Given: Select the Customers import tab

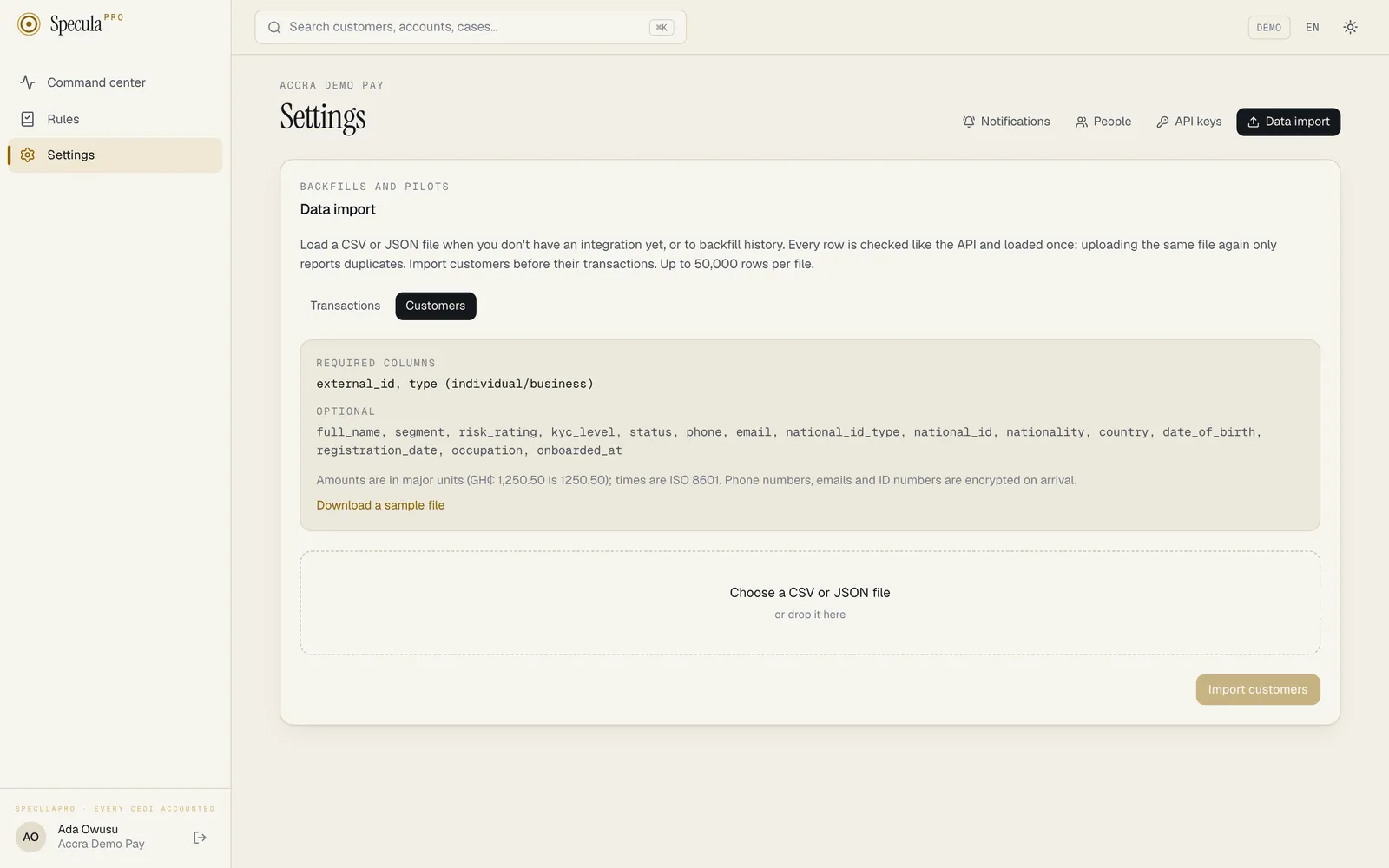Looking at the screenshot, I should pos(436,306).
